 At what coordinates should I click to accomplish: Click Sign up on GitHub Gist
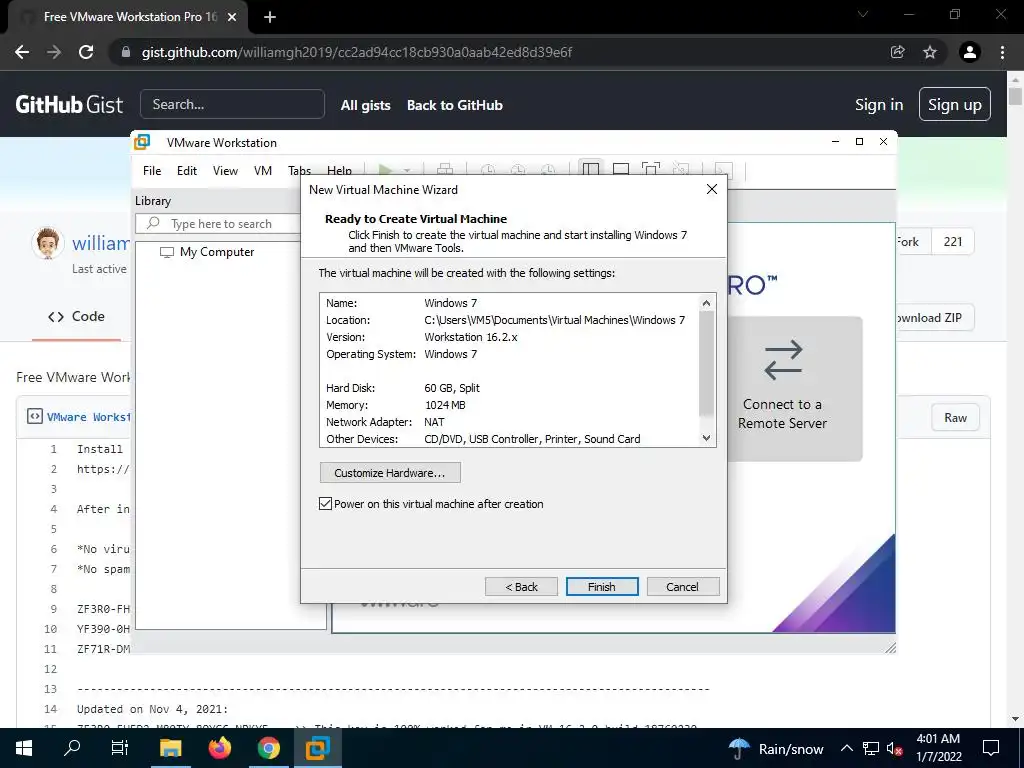954,104
